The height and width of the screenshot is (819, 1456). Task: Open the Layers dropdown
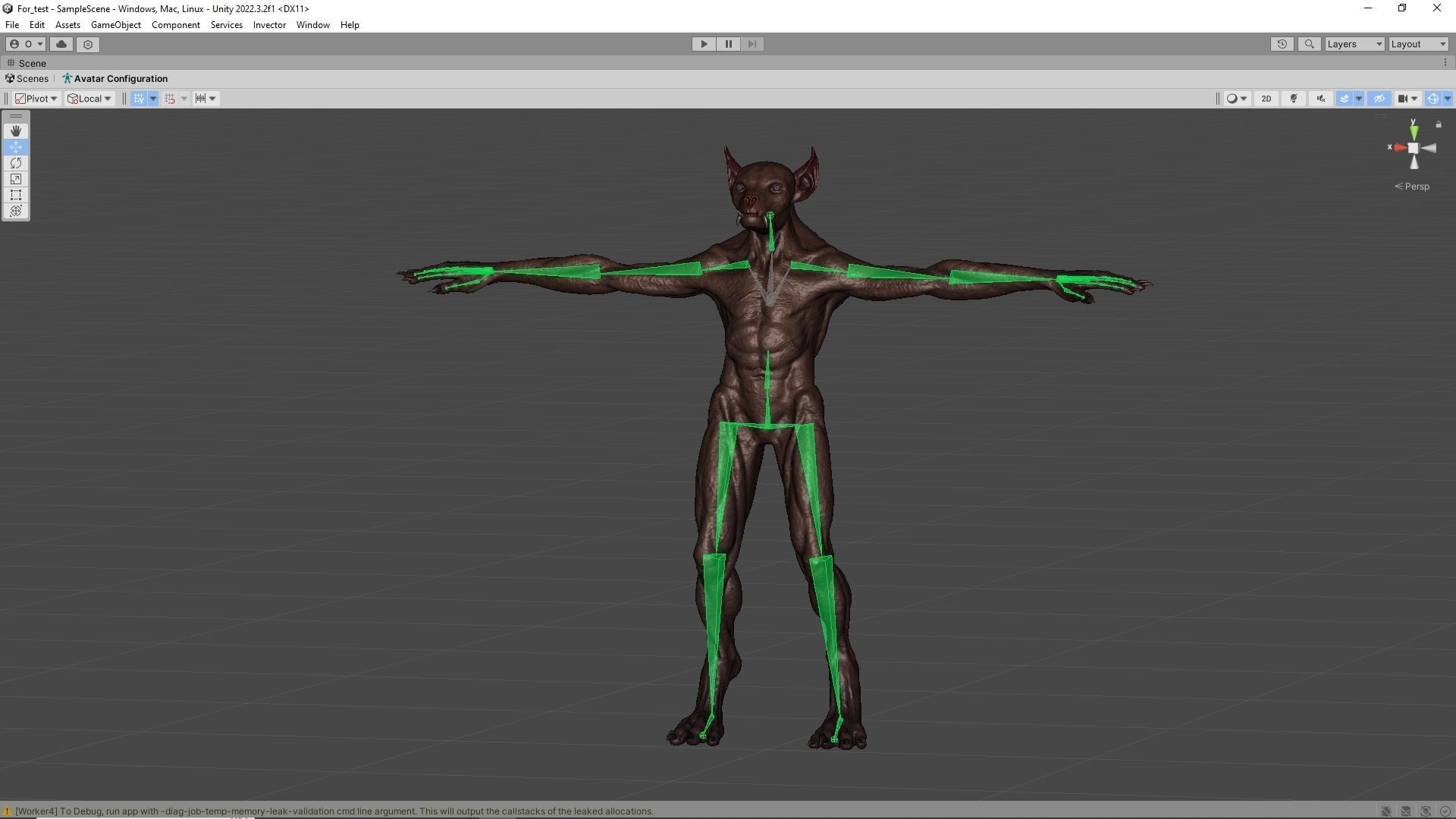1354,44
